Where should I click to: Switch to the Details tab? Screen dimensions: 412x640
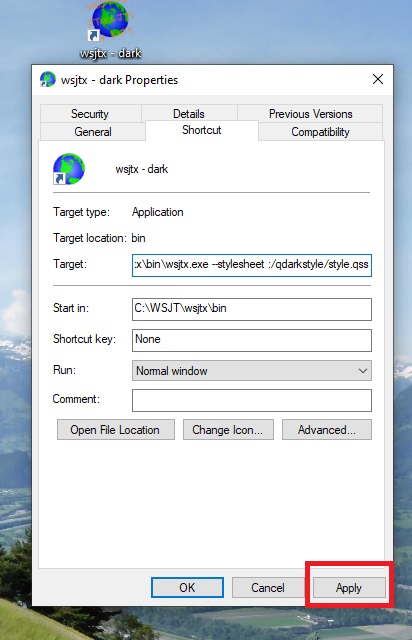(x=189, y=113)
